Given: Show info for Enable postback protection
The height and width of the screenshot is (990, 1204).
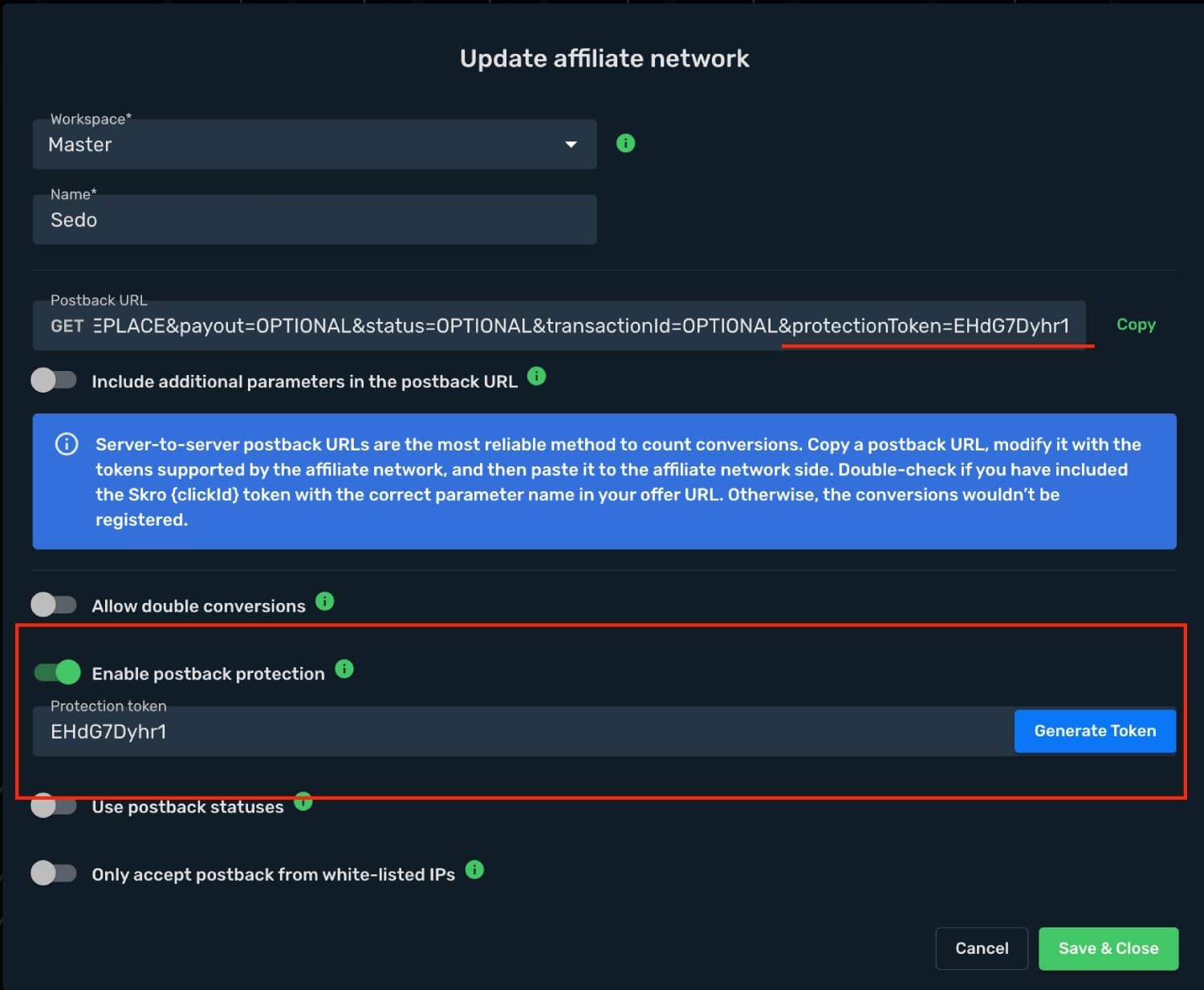Looking at the screenshot, I should [x=344, y=668].
